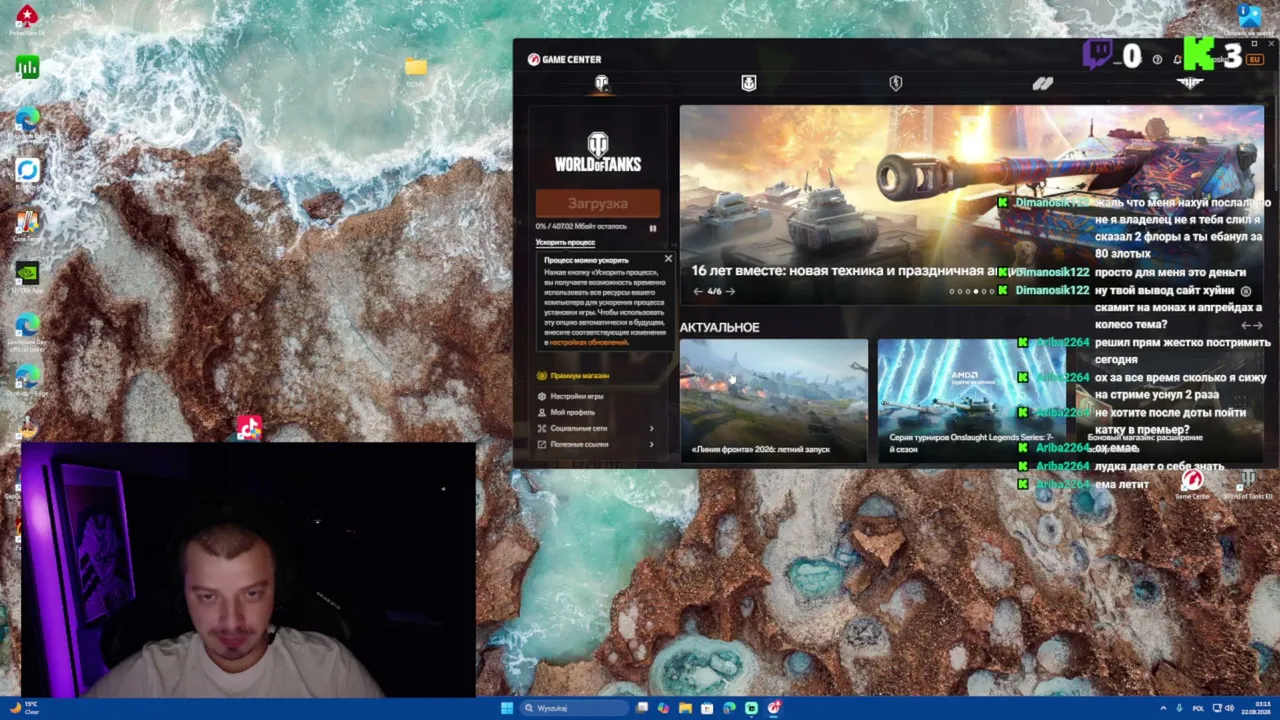
Task: Open the World of Tanks EU desktop shortcut
Action: tap(1248, 485)
